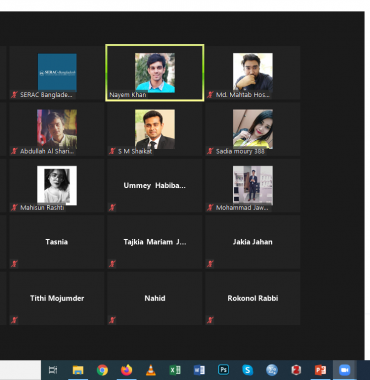The width and height of the screenshot is (370, 380).
Task: Select Nayem Khan's highlighted video tile
Action: (x=155, y=73)
